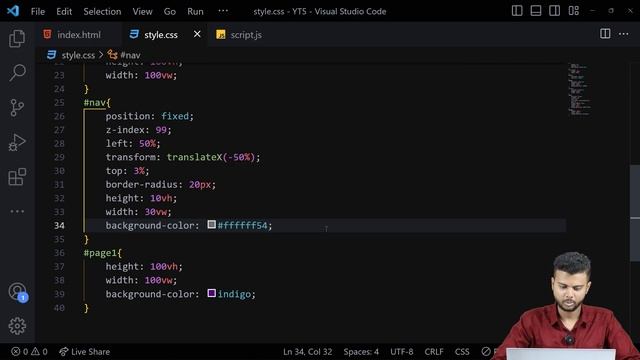Screen dimensions: 640x360
Task: Start Live Share from status bar
Action: [84, 351]
